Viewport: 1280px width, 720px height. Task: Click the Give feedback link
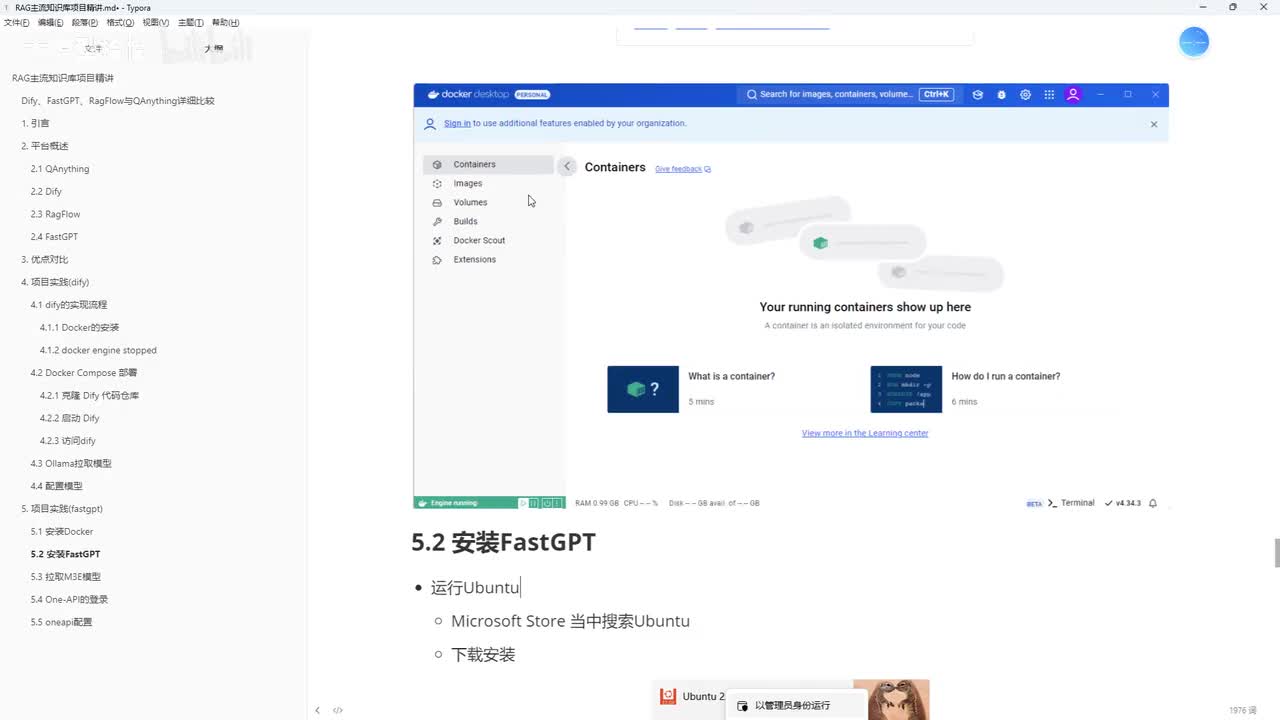click(x=683, y=169)
